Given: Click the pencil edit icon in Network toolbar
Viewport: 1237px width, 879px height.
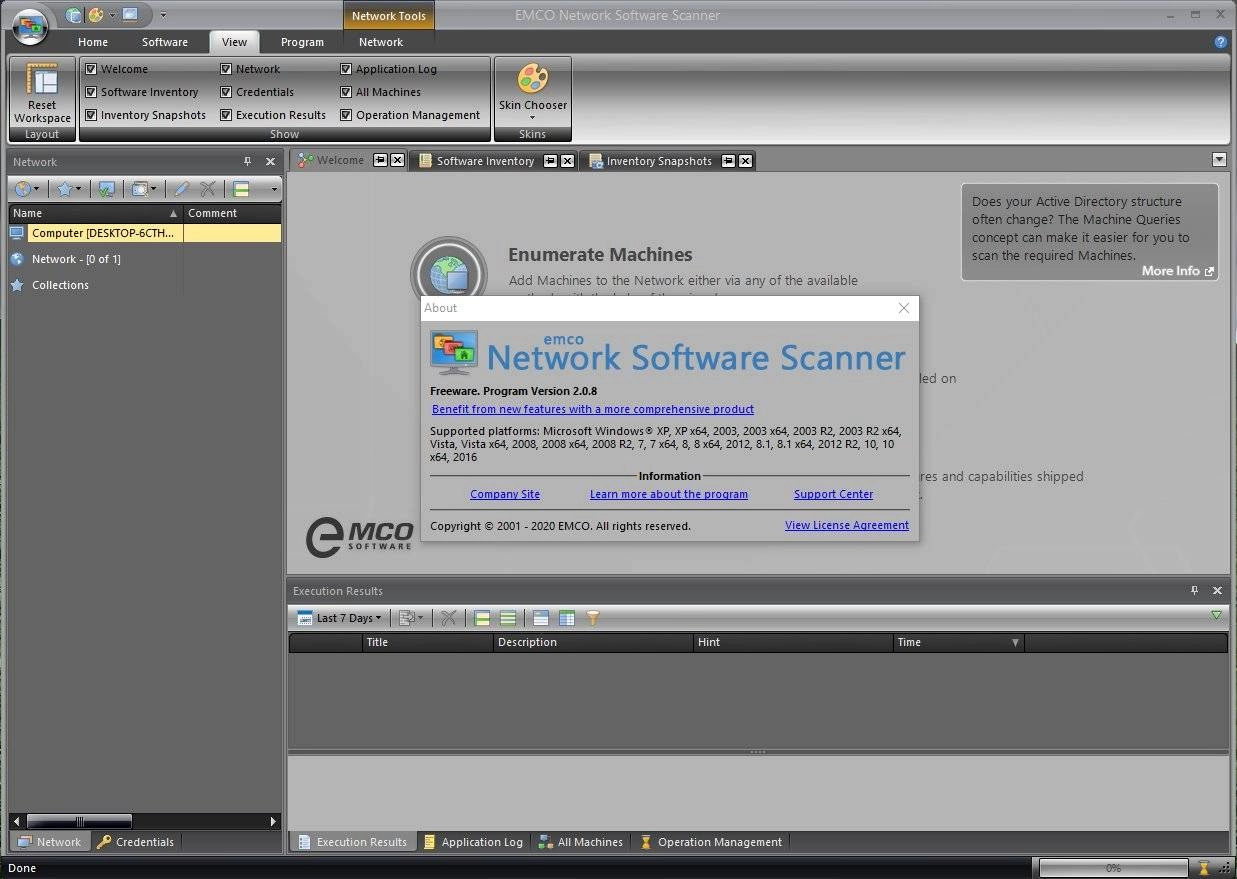Looking at the screenshot, I should click(x=182, y=189).
